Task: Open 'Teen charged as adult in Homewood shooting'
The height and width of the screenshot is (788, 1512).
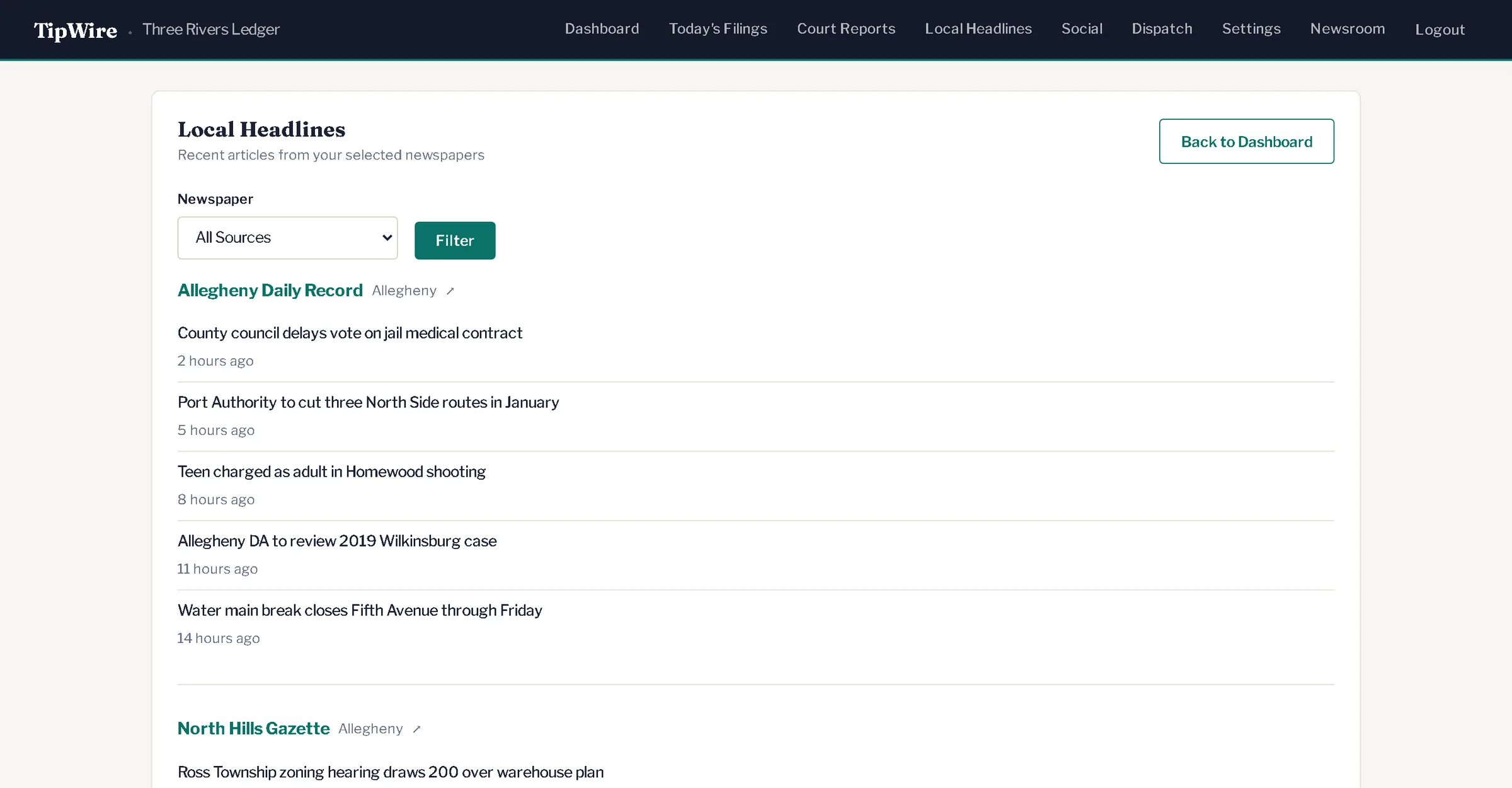Action: point(331,472)
